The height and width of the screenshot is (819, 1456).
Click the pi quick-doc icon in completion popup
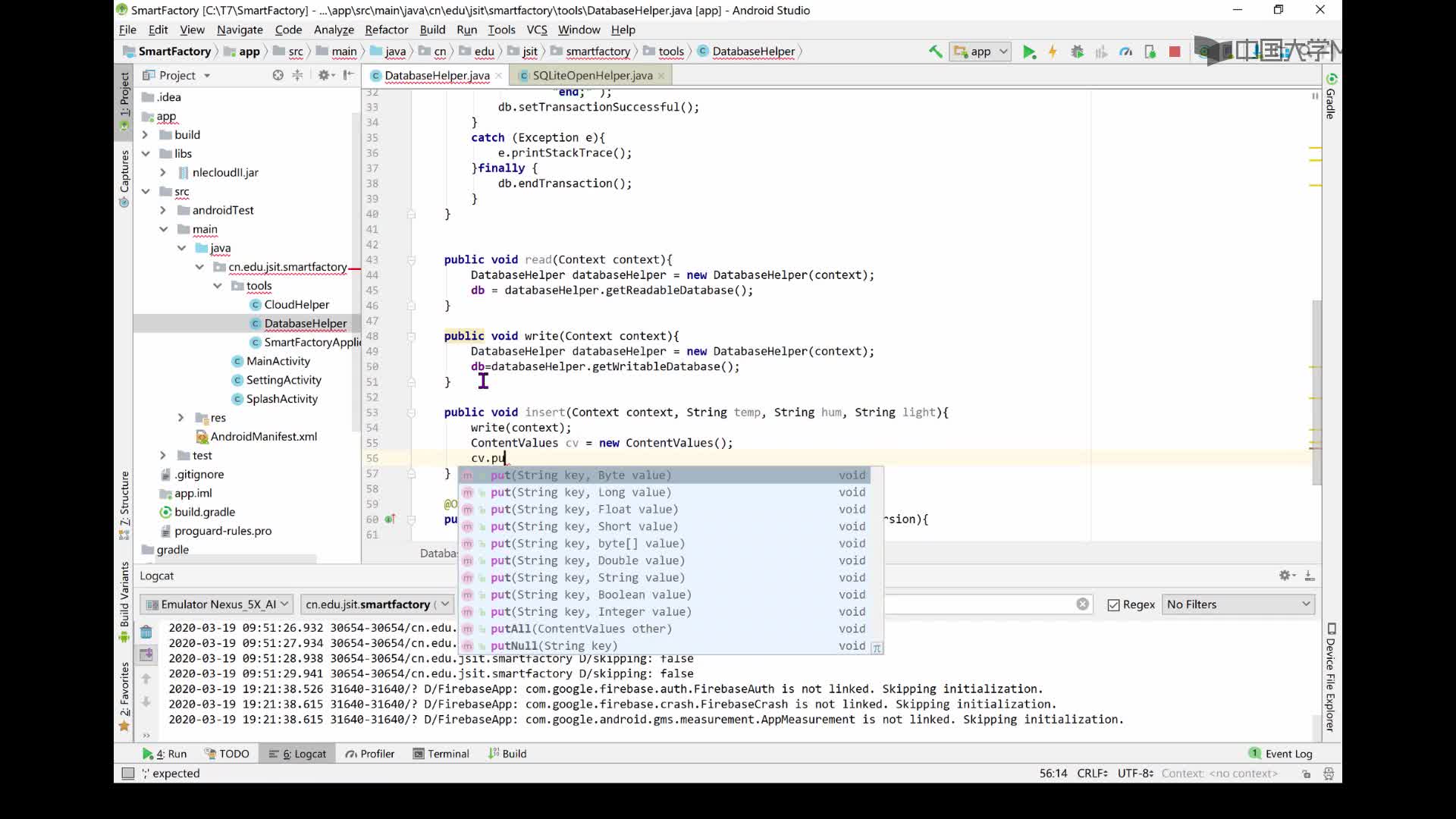click(x=877, y=648)
